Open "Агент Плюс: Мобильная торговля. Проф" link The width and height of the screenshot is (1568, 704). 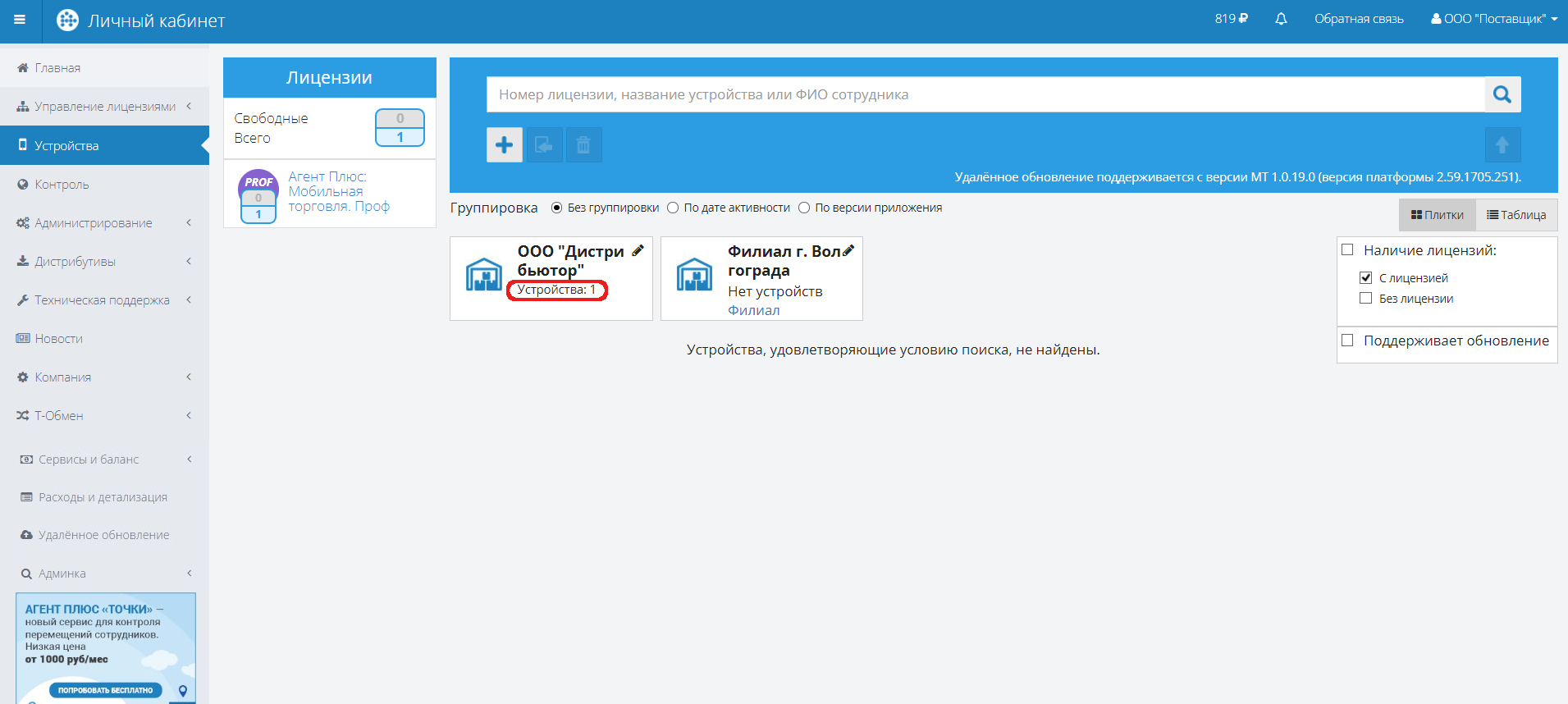pyautogui.click(x=338, y=192)
